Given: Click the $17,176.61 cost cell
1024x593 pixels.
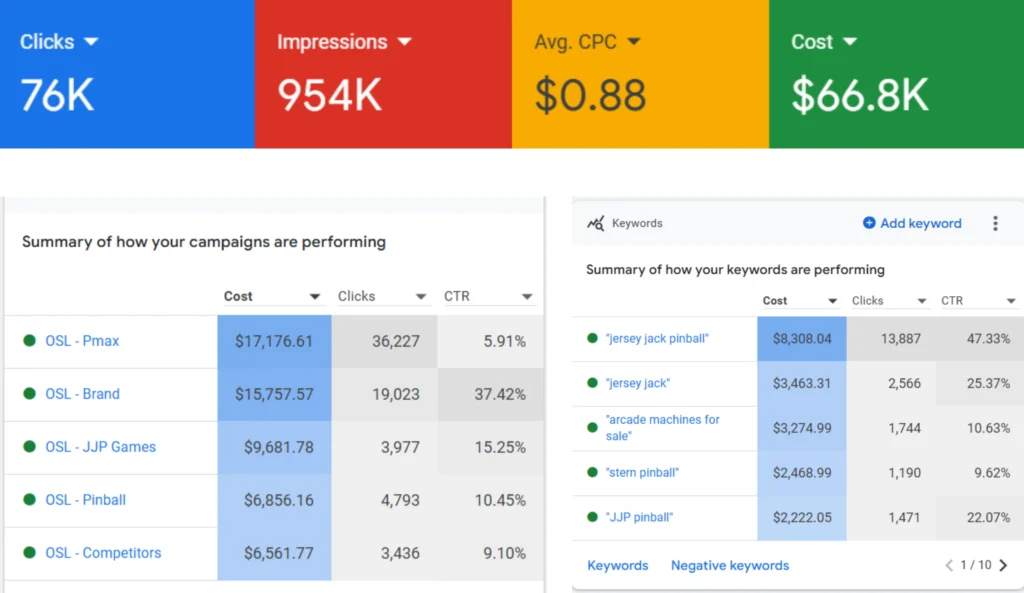Looking at the screenshot, I should [x=274, y=341].
